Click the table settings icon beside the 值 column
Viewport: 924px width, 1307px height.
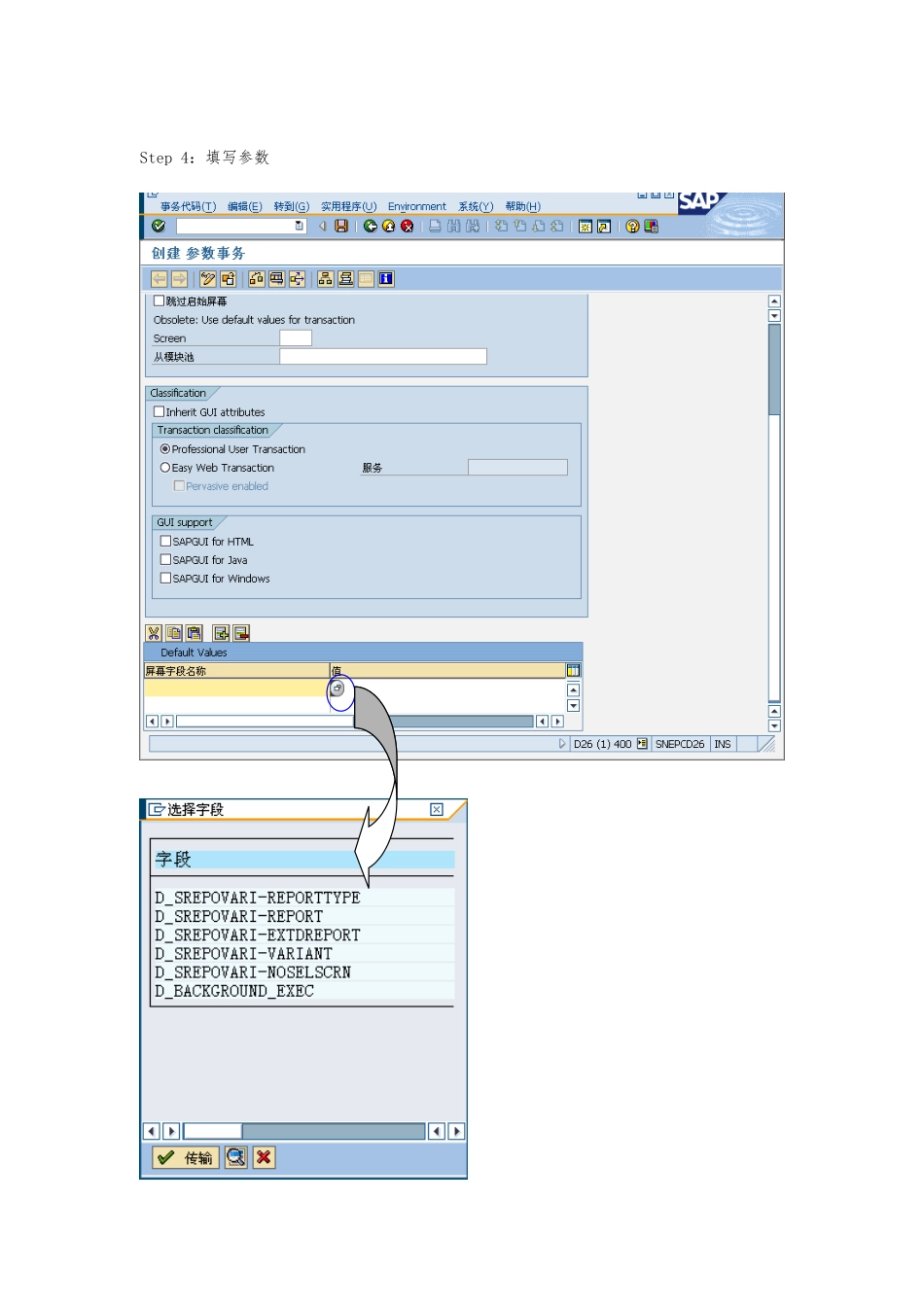pyautogui.click(x=574, y=670)
